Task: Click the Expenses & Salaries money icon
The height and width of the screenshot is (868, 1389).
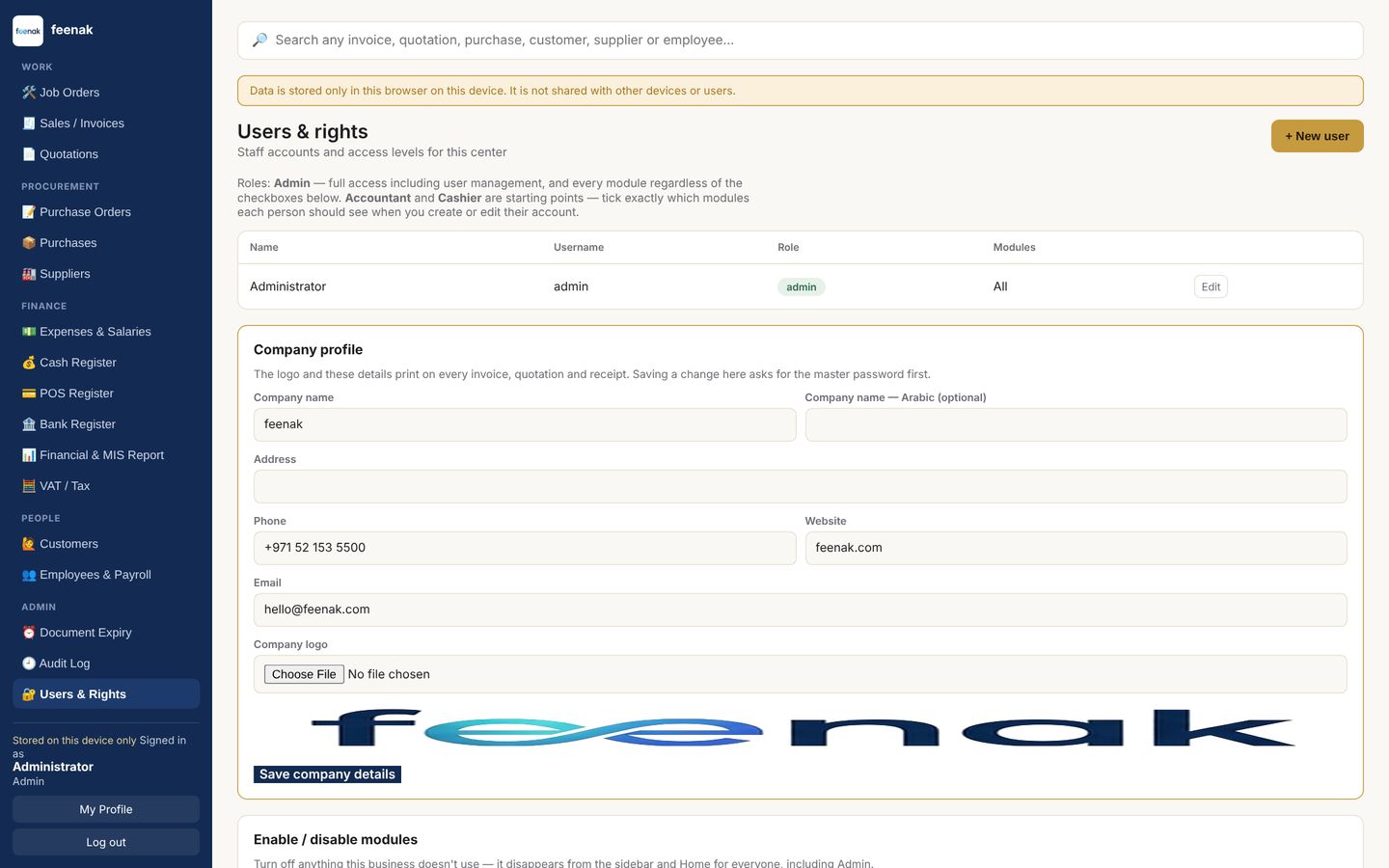Action: (x=29, y=332)
